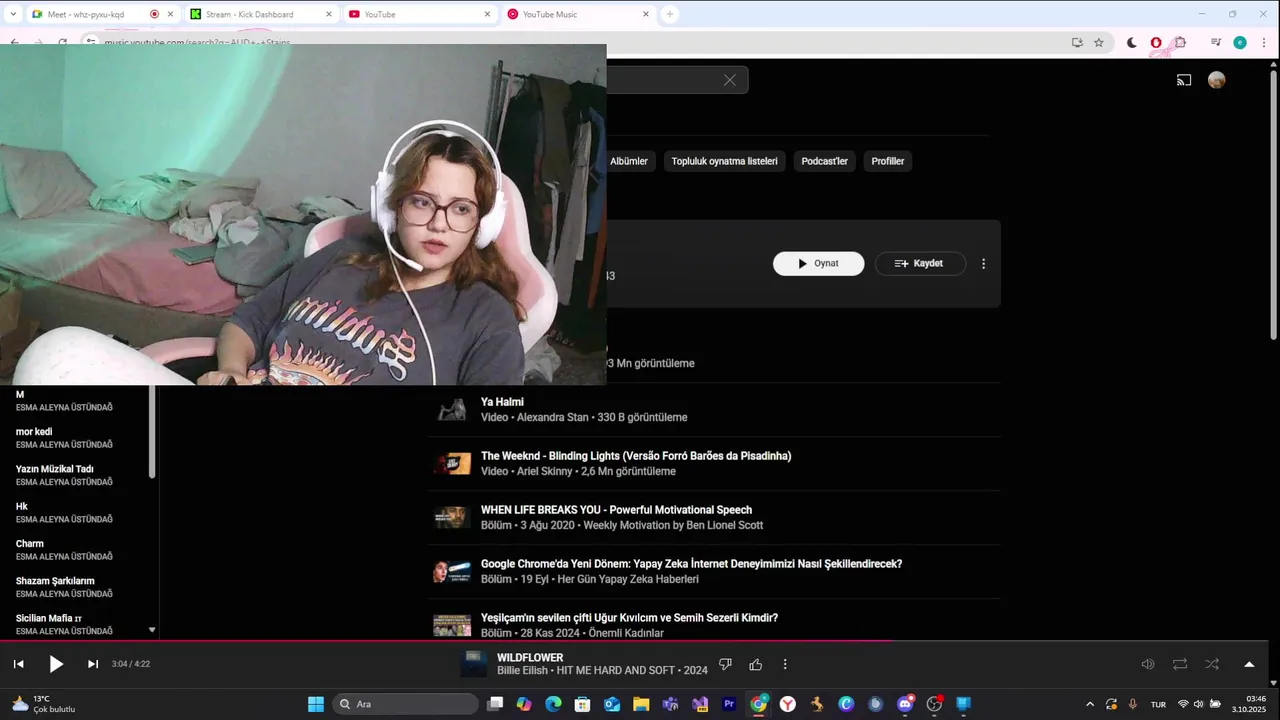Dislike the WILDFLOWER song

[726, 664]
